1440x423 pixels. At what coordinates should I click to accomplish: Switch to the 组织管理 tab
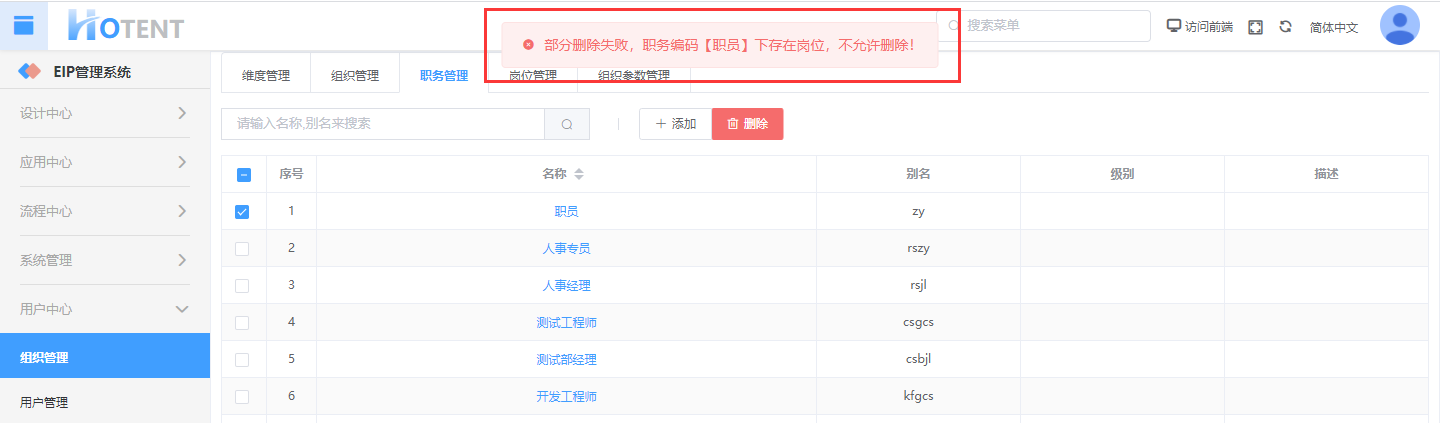[354, 75]
